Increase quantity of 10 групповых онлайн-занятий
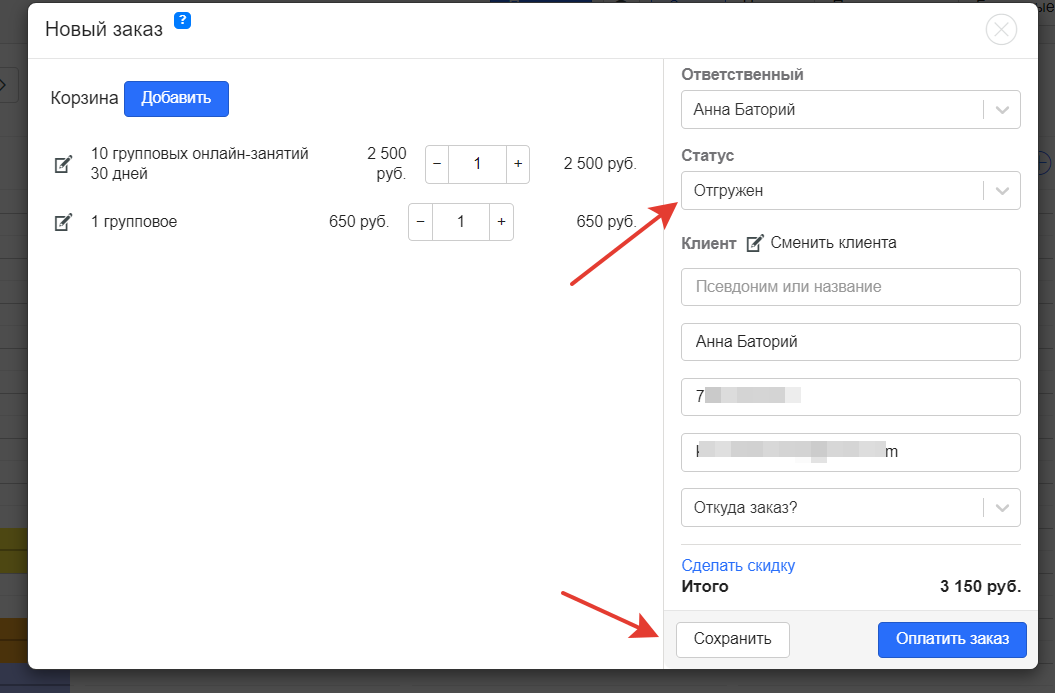 517,164
